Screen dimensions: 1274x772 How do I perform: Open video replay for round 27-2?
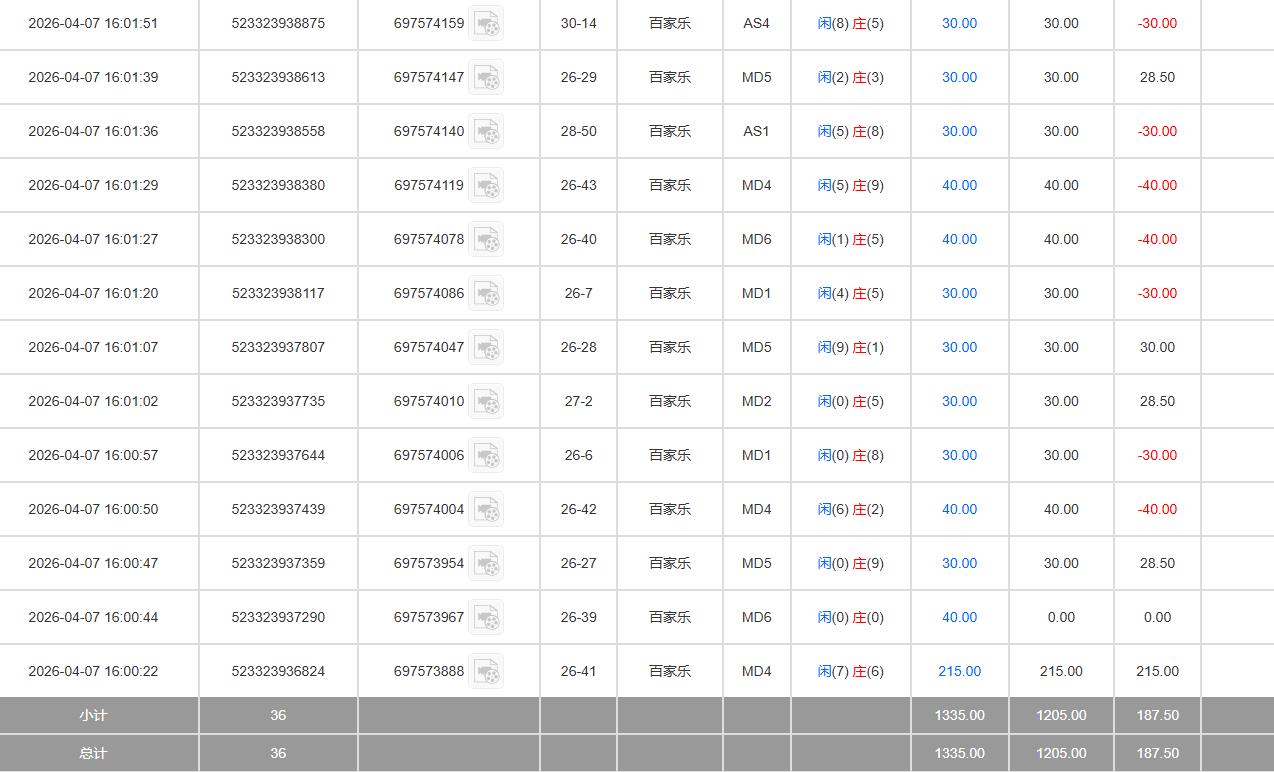pyautogui.click(x=487, y=401)
